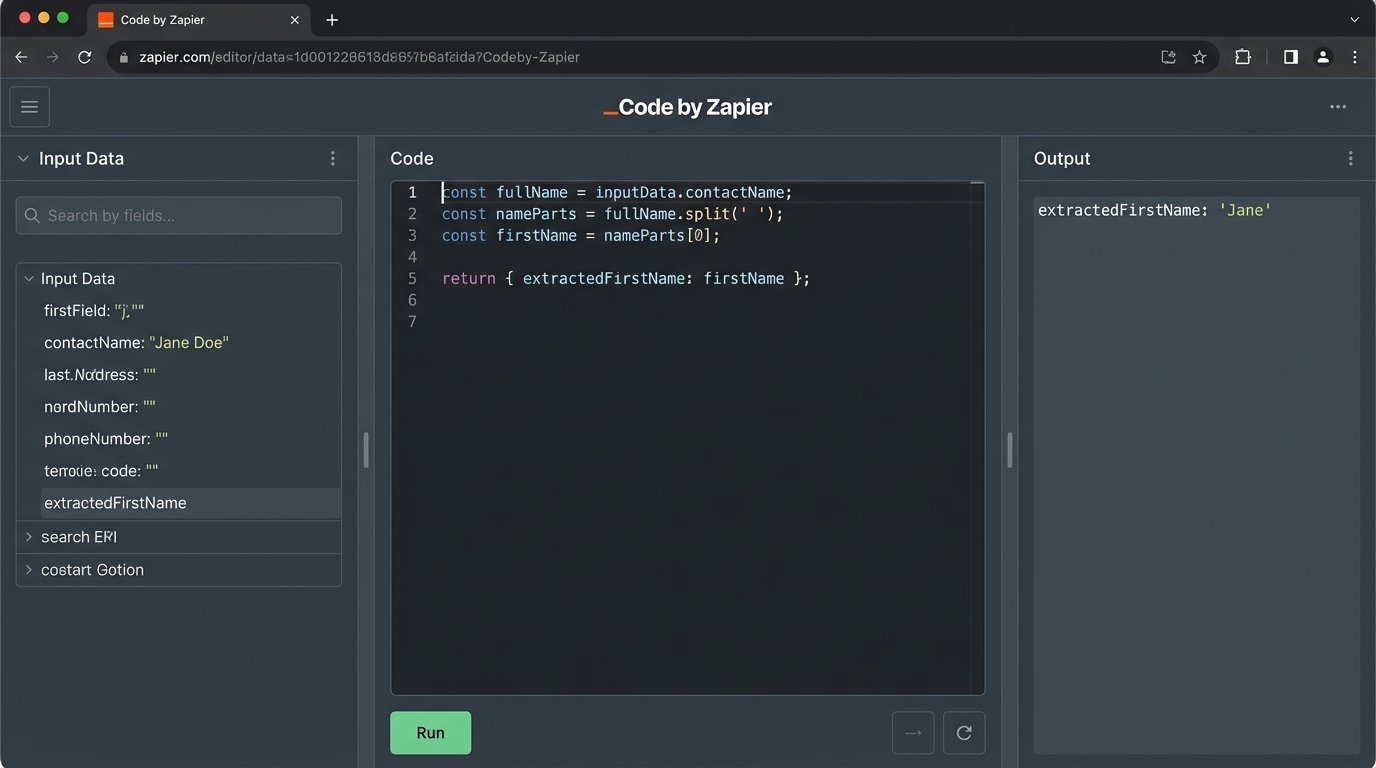This screenshot has height=768, width=1376.
Task: Open the browser address bar dropdown chevron
Action: [1354, 19]
